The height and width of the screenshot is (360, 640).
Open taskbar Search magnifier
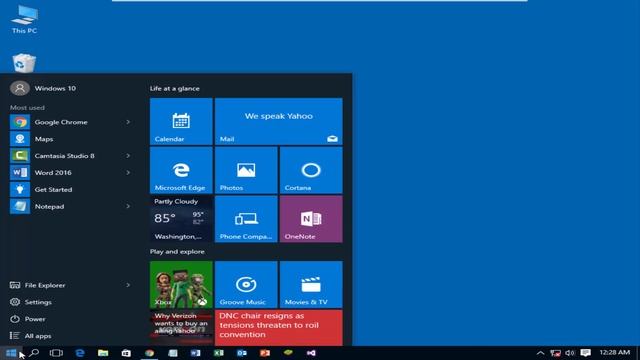[34, 353]
